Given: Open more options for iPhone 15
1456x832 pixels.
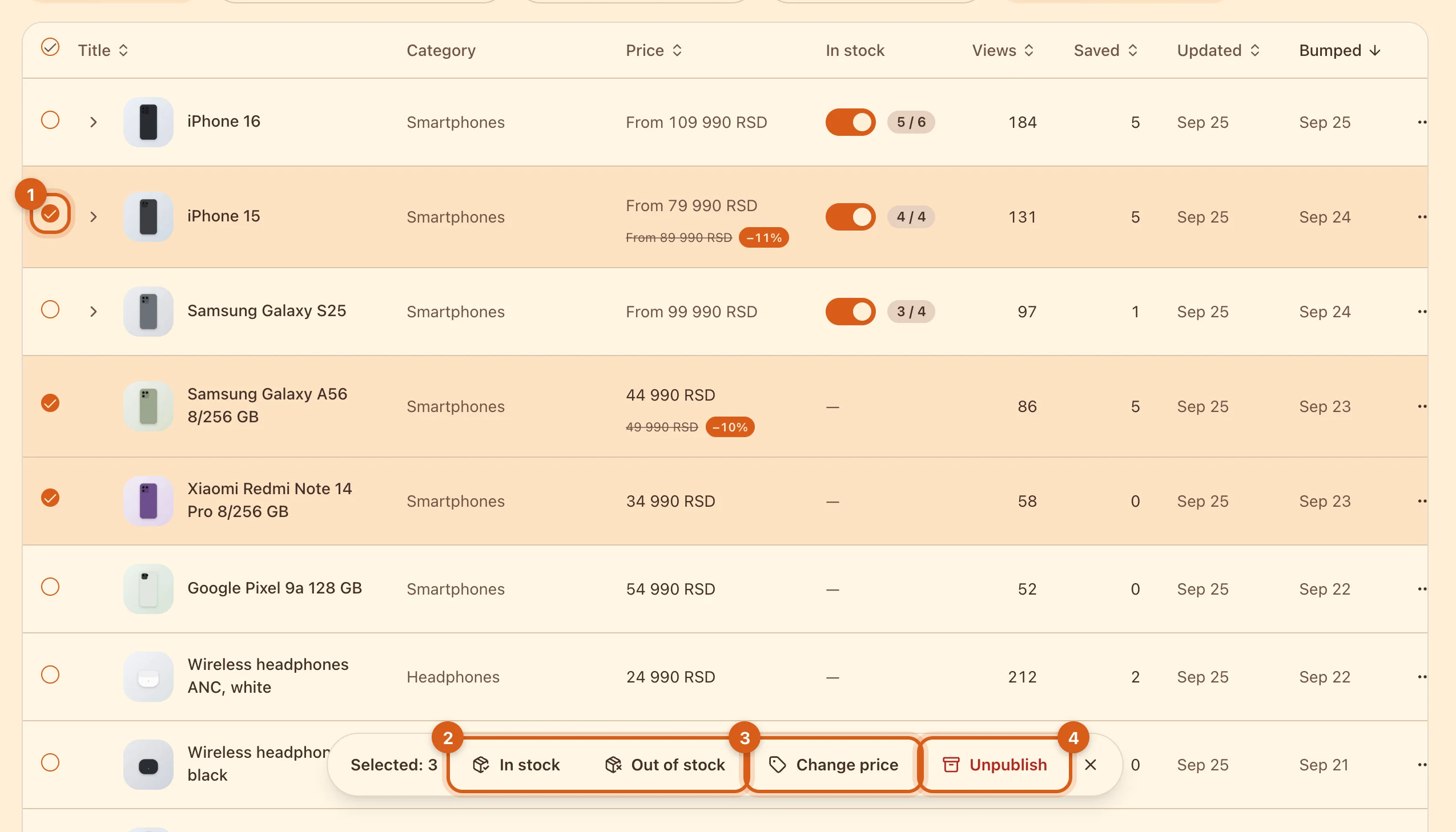Looking at the screenshot, I should pos(1422,217).
